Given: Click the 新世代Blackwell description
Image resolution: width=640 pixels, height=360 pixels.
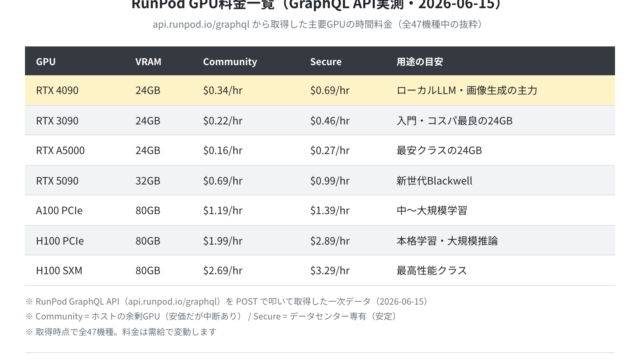Looking at the screenshot, I should coord(434,181).
